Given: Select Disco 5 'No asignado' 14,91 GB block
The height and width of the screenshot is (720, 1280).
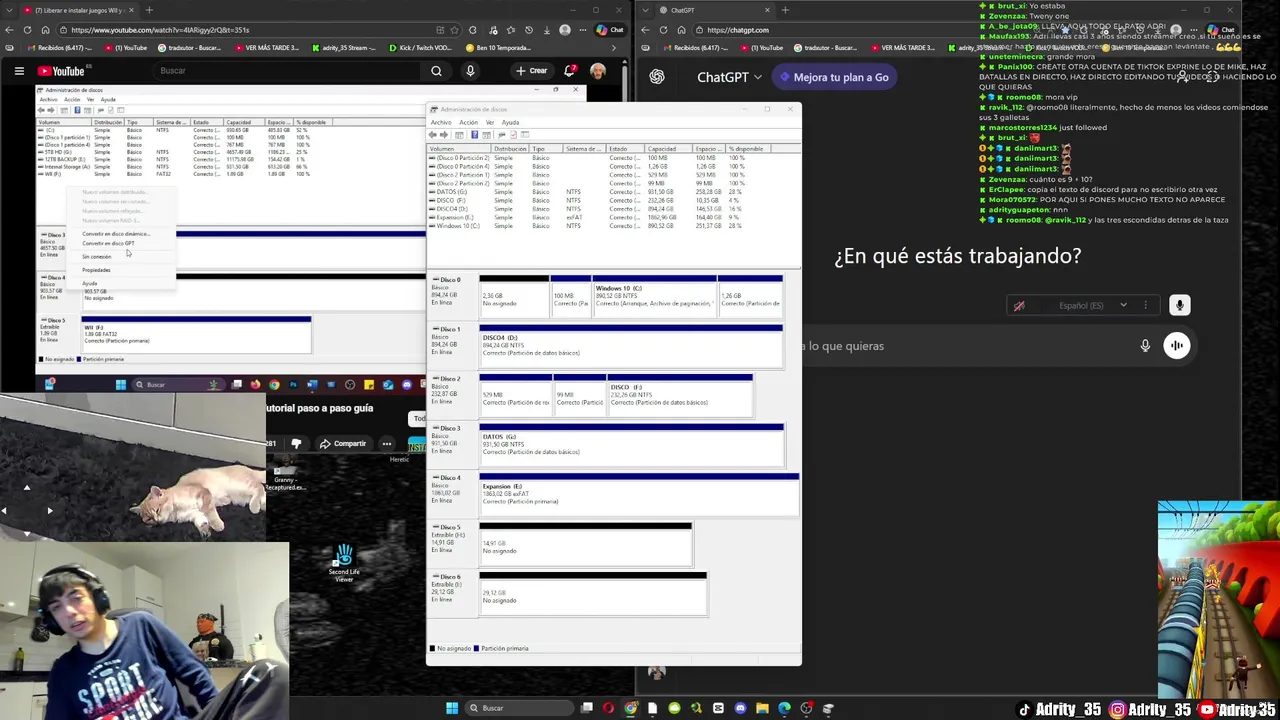Looking at the screenshot, I should 585,546.
